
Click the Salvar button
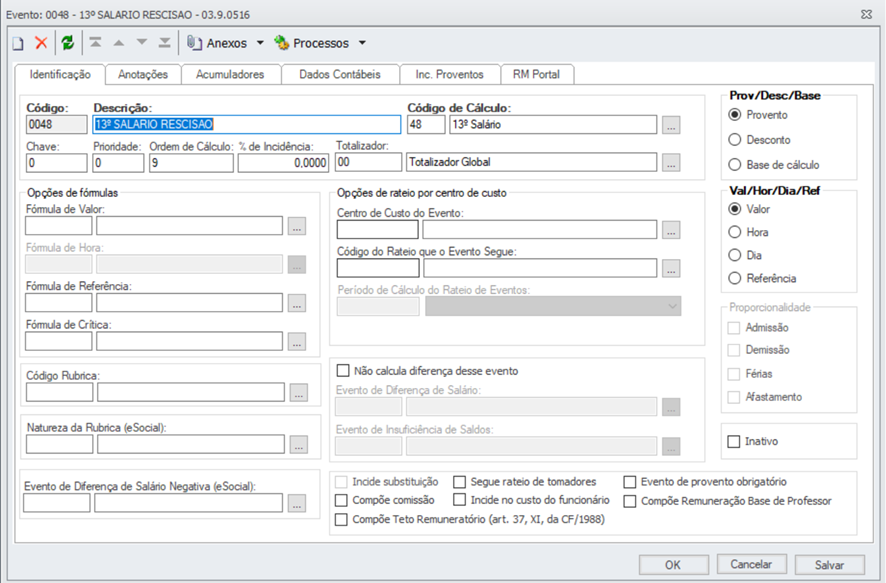point(829,564)
